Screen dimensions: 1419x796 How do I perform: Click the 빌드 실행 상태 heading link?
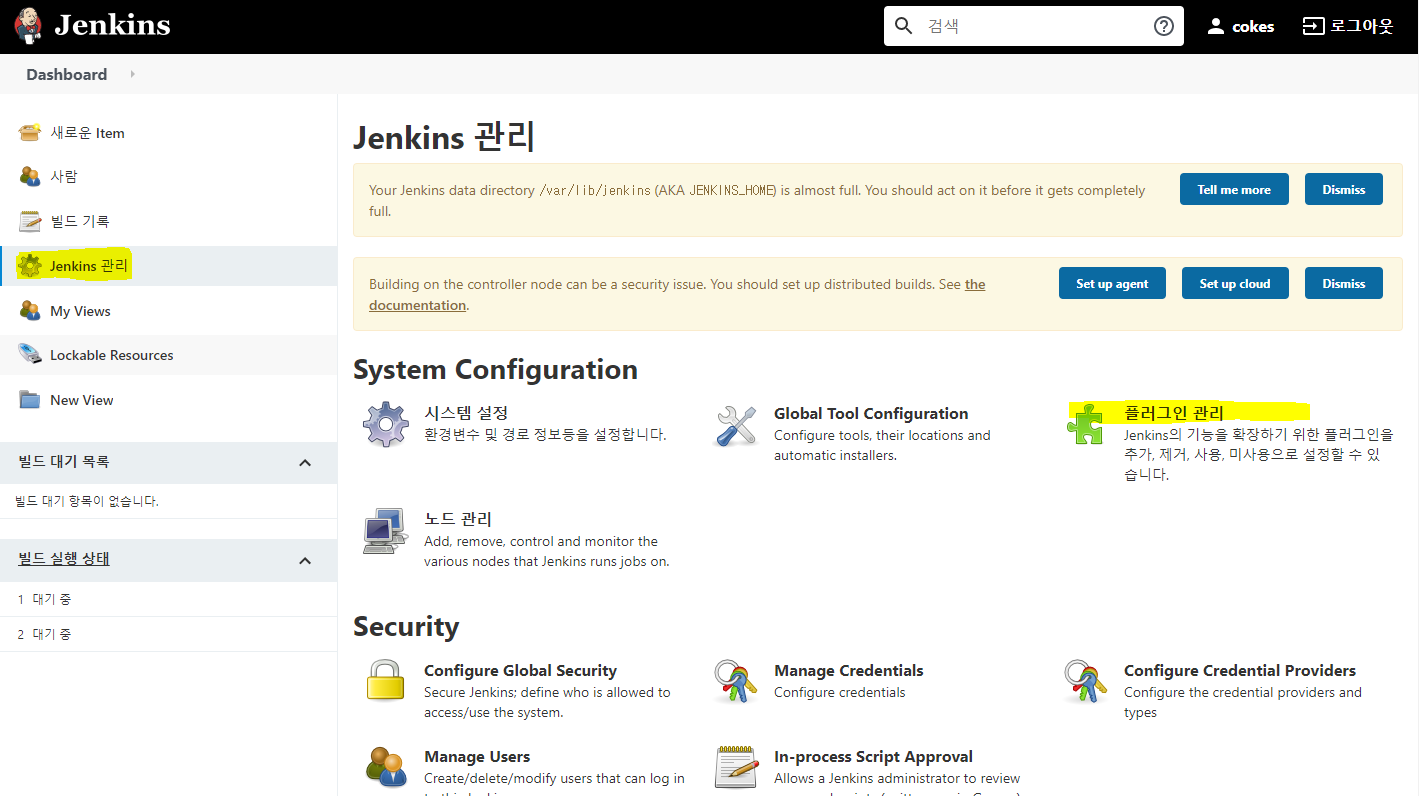(x=64, y=559)
